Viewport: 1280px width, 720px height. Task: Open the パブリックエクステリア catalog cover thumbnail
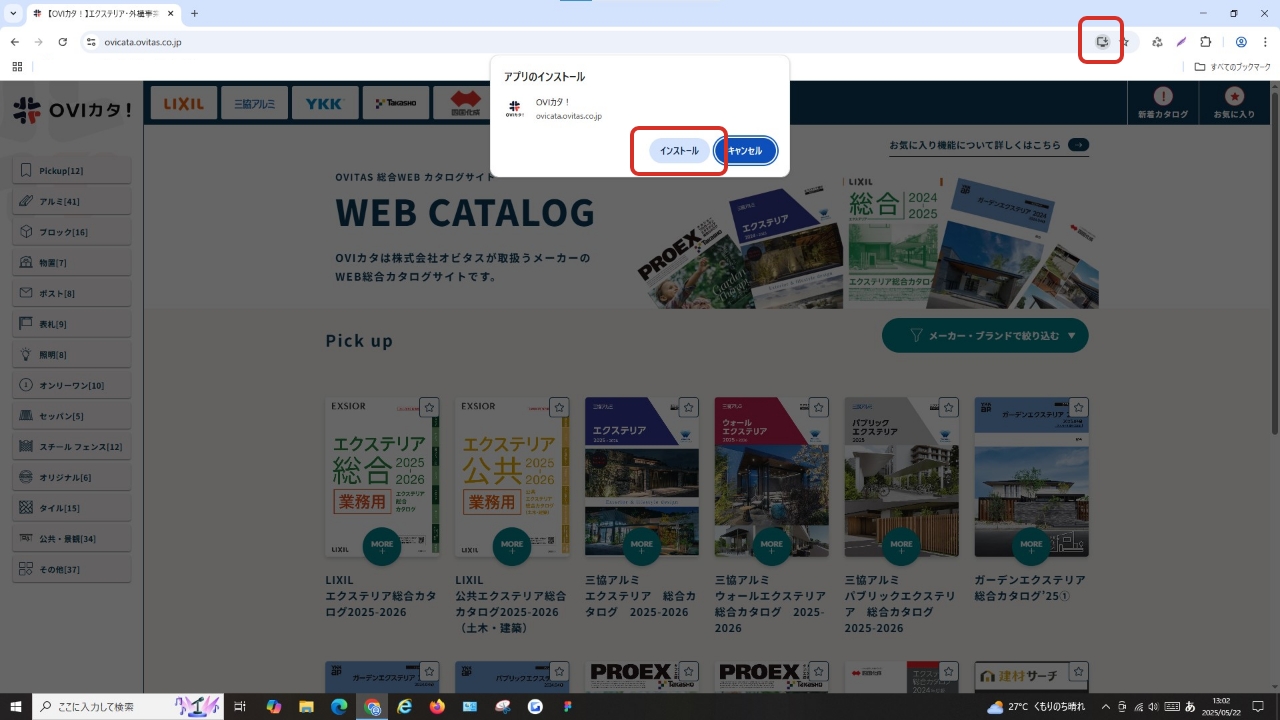coord(902,477)
